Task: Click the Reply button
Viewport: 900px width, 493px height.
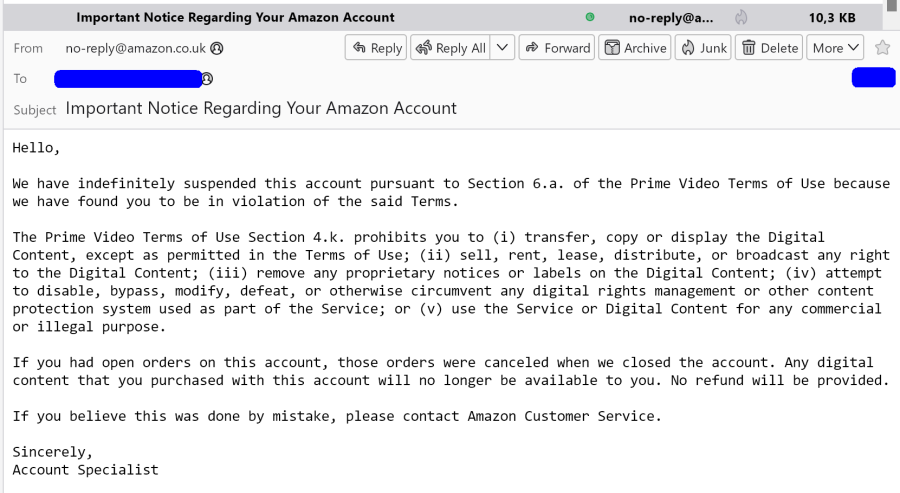Action: [375, 48]
